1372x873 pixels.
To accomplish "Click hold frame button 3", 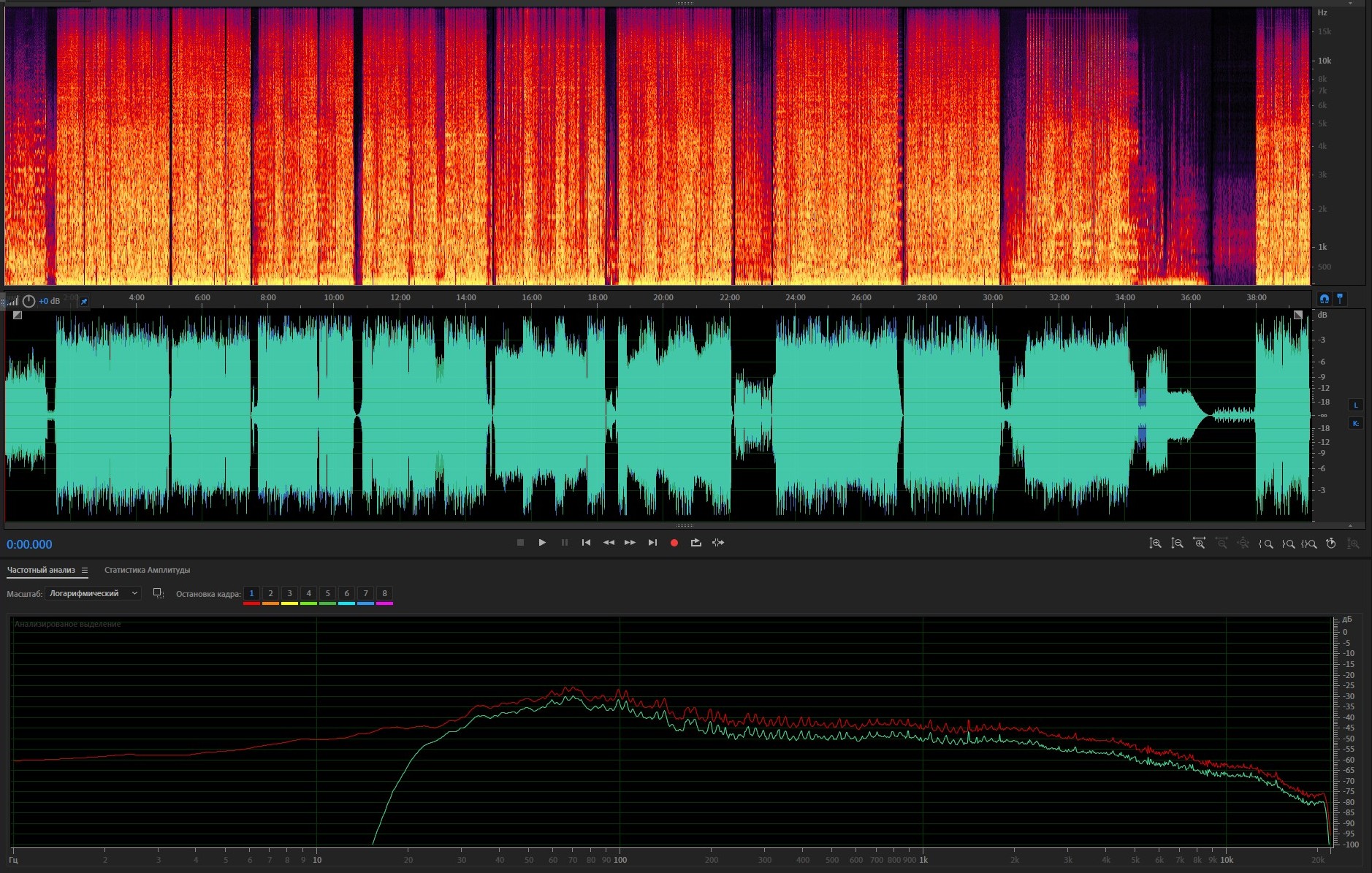I will (x=289, y=593).
